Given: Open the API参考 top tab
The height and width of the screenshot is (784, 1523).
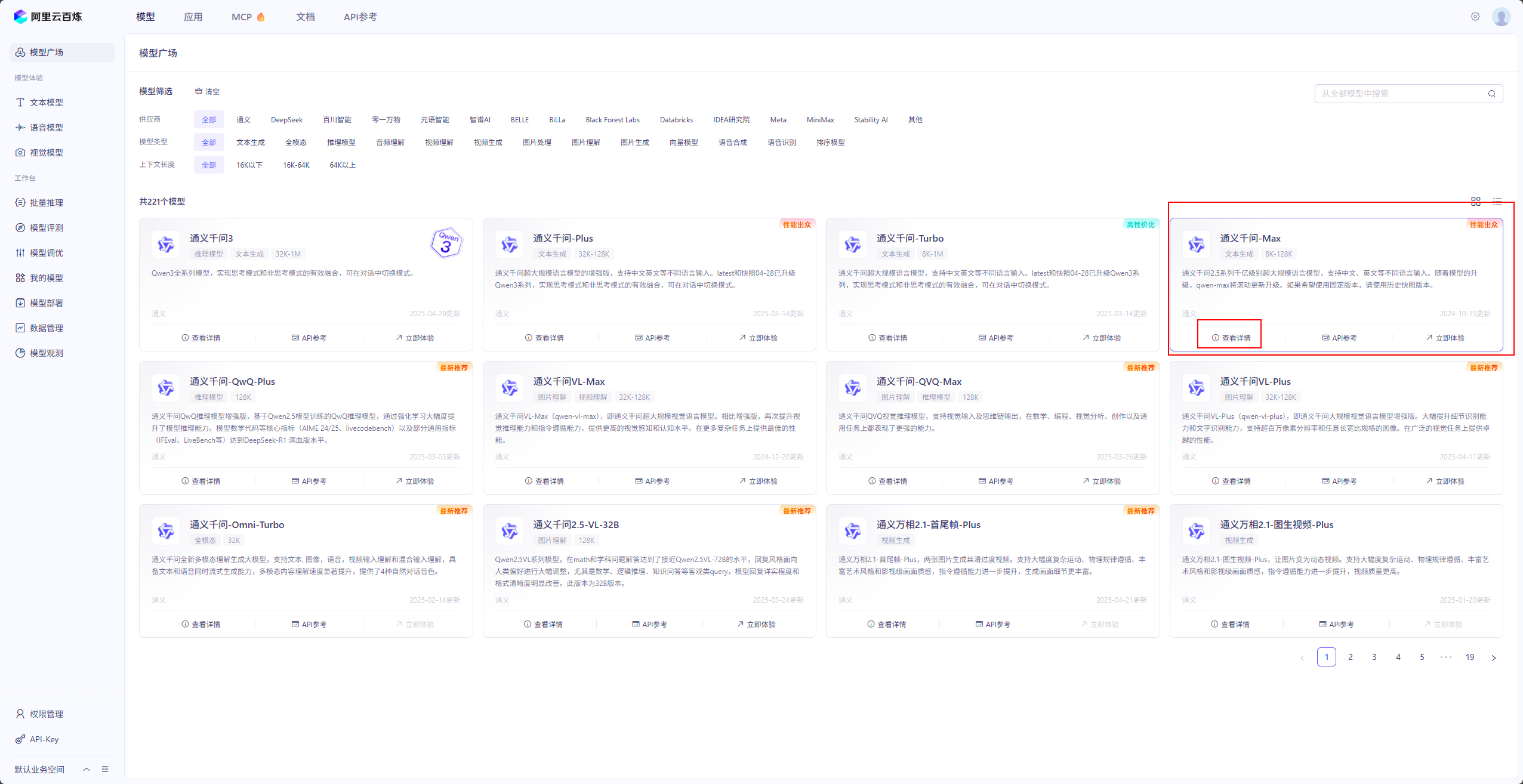Looking at the screenshot, I should (x=360, y=17).
